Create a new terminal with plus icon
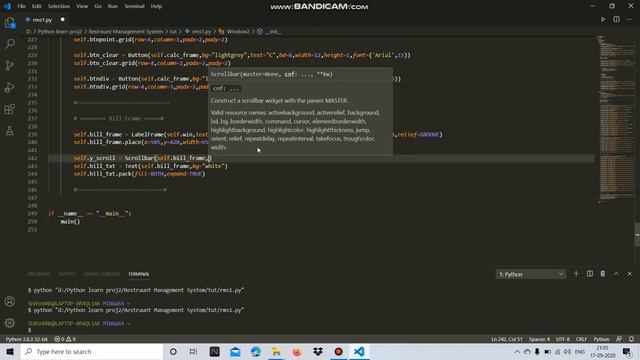 click(576, 274)
